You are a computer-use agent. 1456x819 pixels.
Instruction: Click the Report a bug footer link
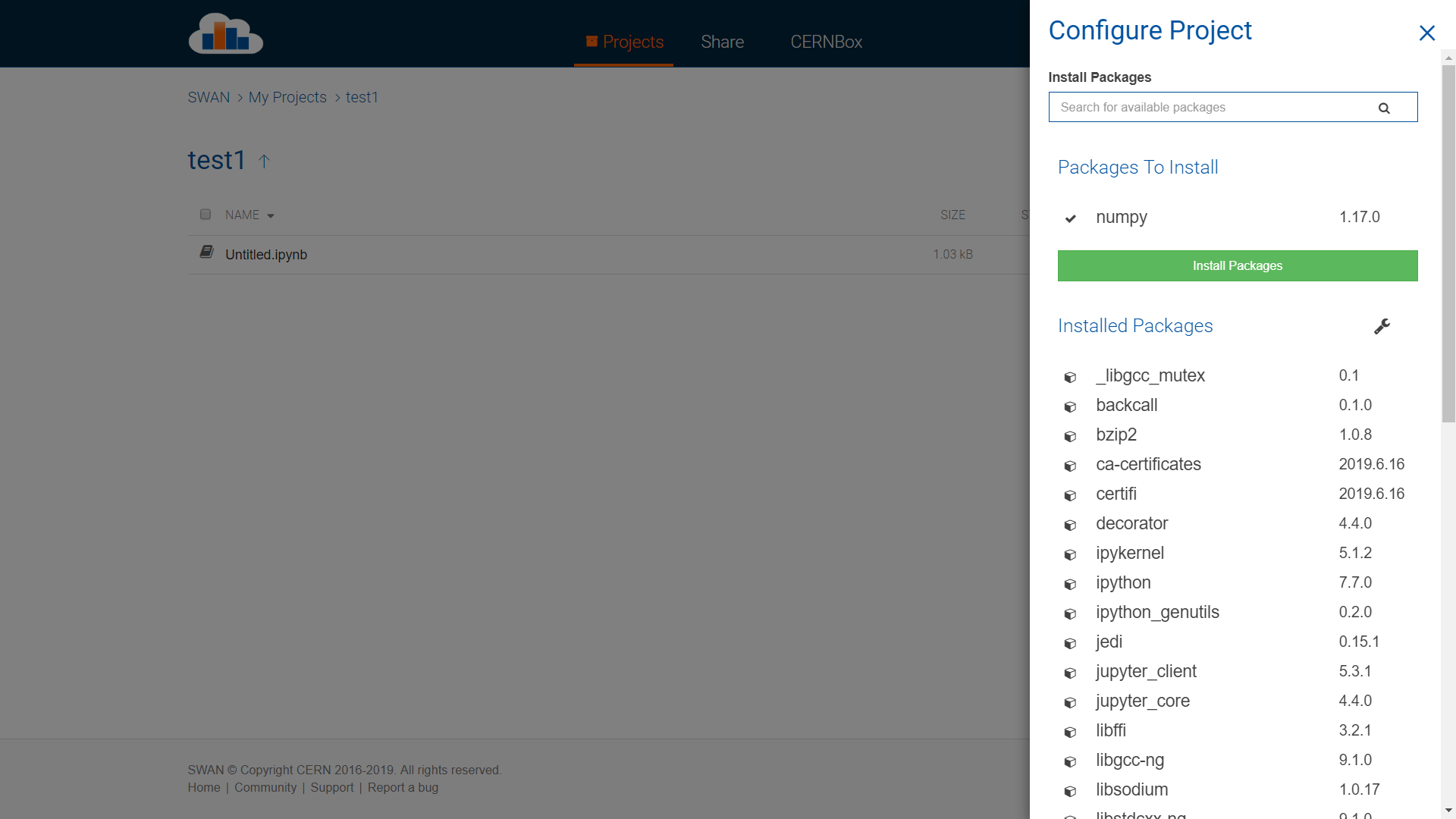click(403, 787)
